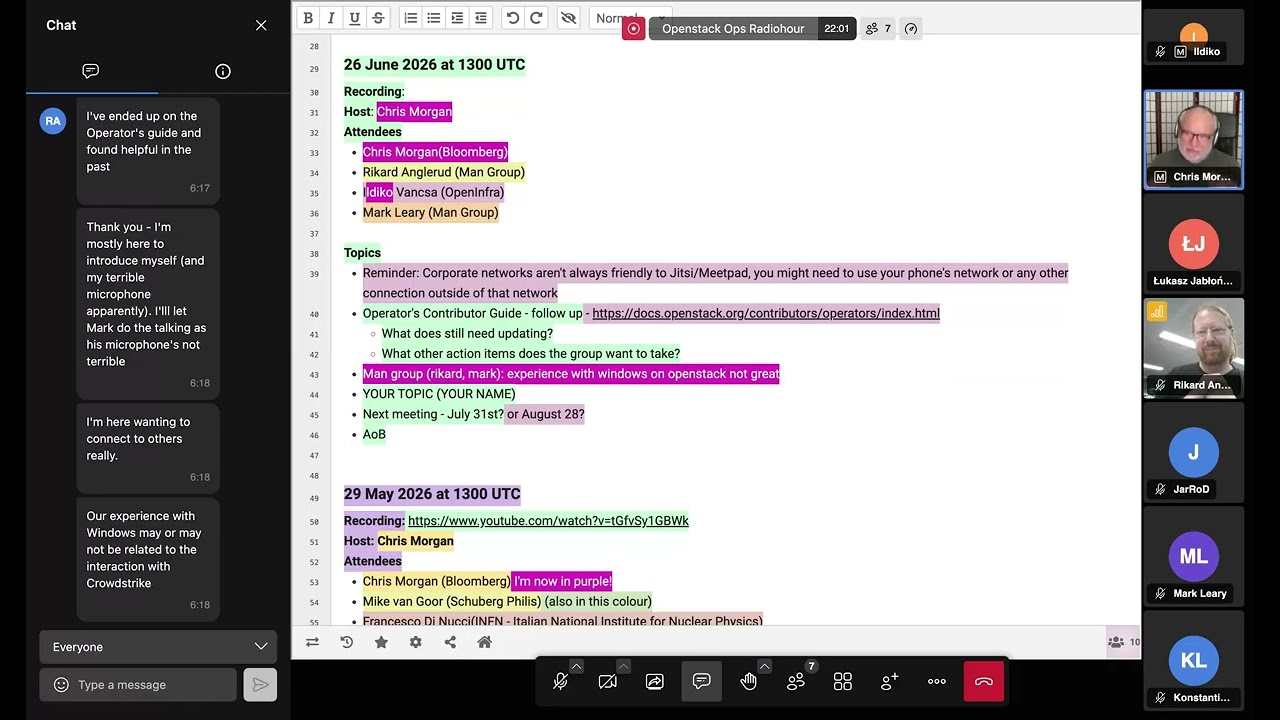Open the YouTube recording link
Screen dimensions: 1280x720
tap(548, 521)
